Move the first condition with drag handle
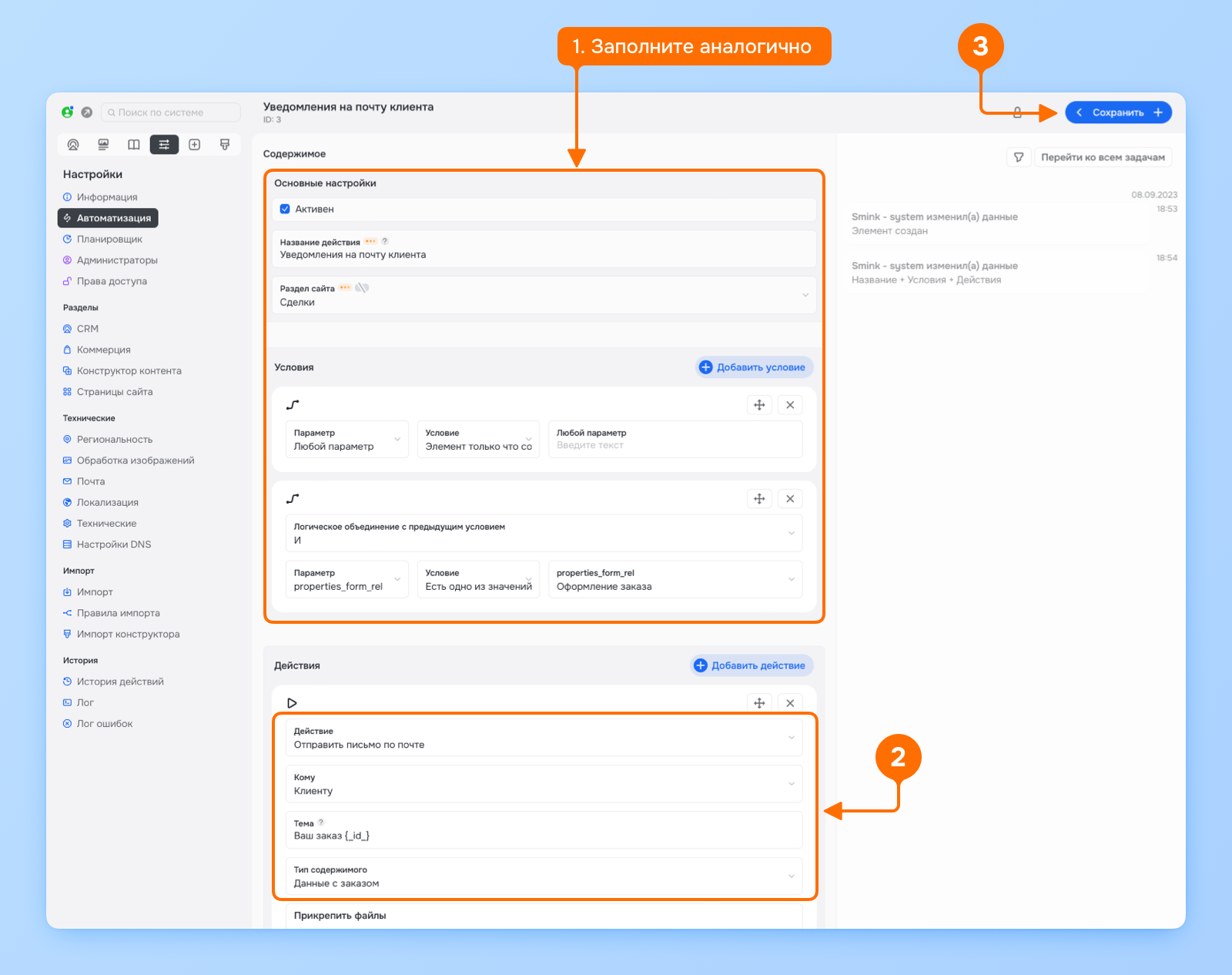This screenshot has width=1232, height=975. [x=759, y=405]
